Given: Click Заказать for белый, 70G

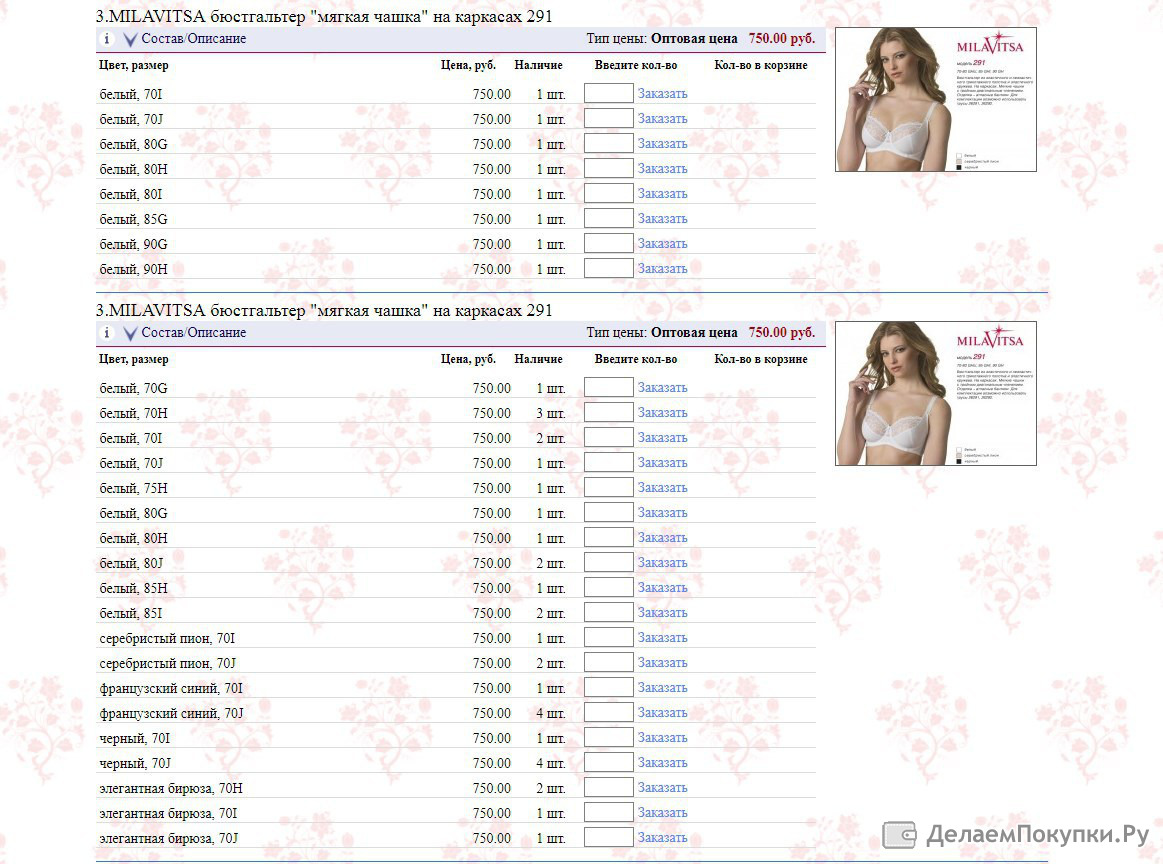Looking at the screenshot, I should click(662, 388).
